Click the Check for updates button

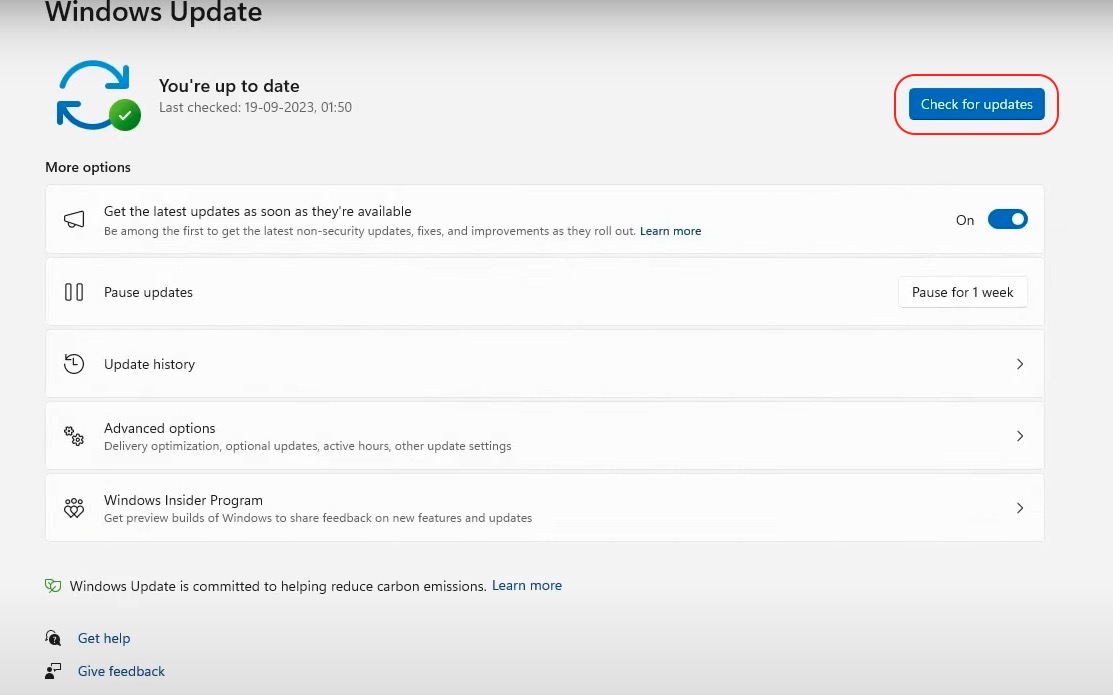pos(976,104)
